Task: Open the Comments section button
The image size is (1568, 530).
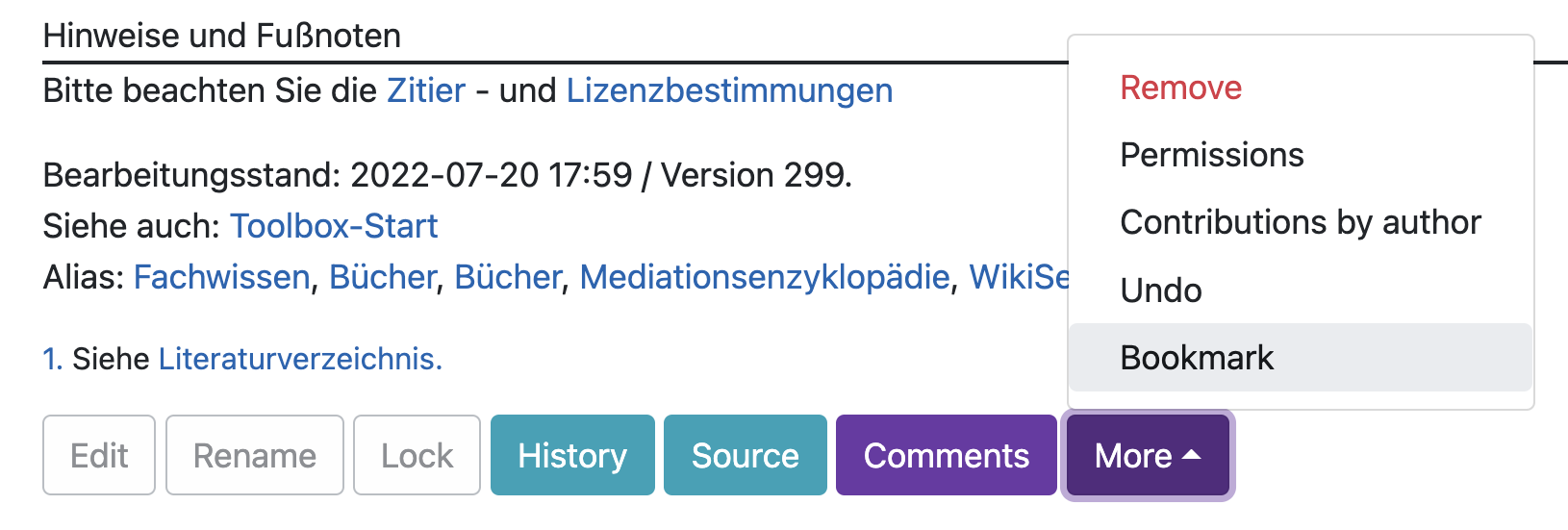Action: pos(947,455)
